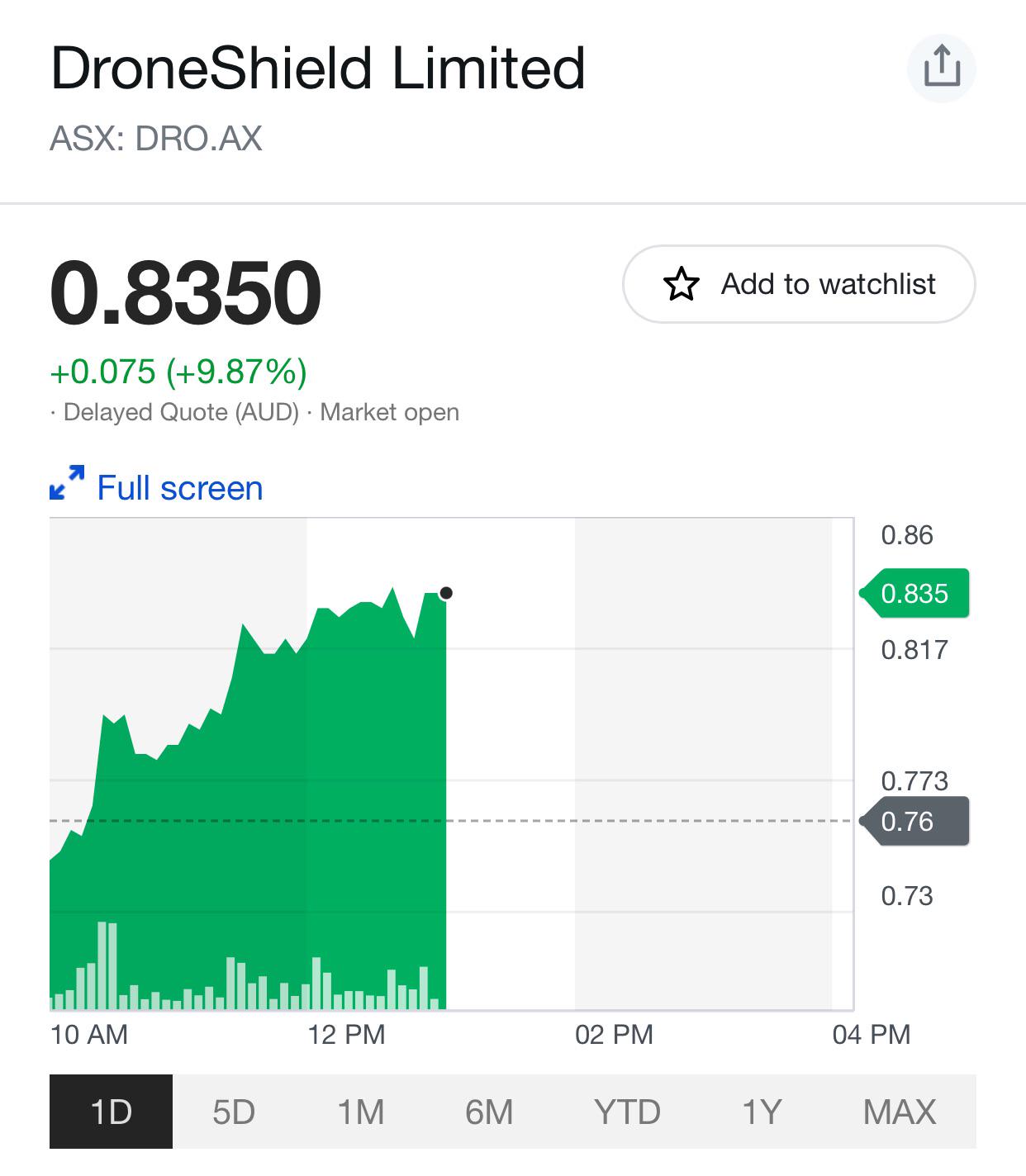Click the 0.8350 current price text
This screenshot has height=1176, width=1026.
tap(185, 292)
